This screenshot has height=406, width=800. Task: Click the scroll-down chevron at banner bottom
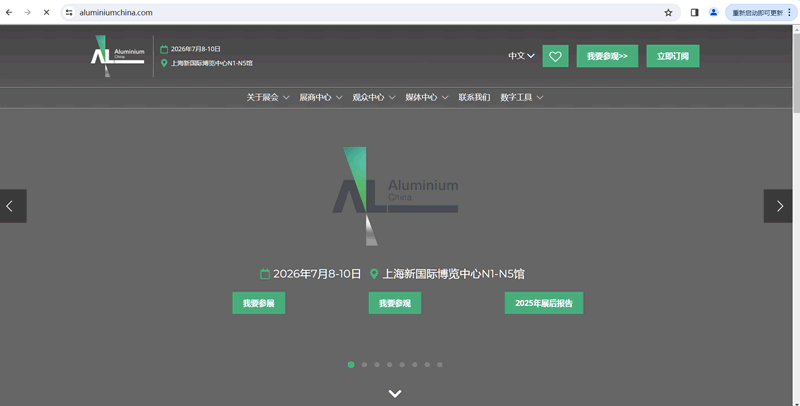pos(395,393)
